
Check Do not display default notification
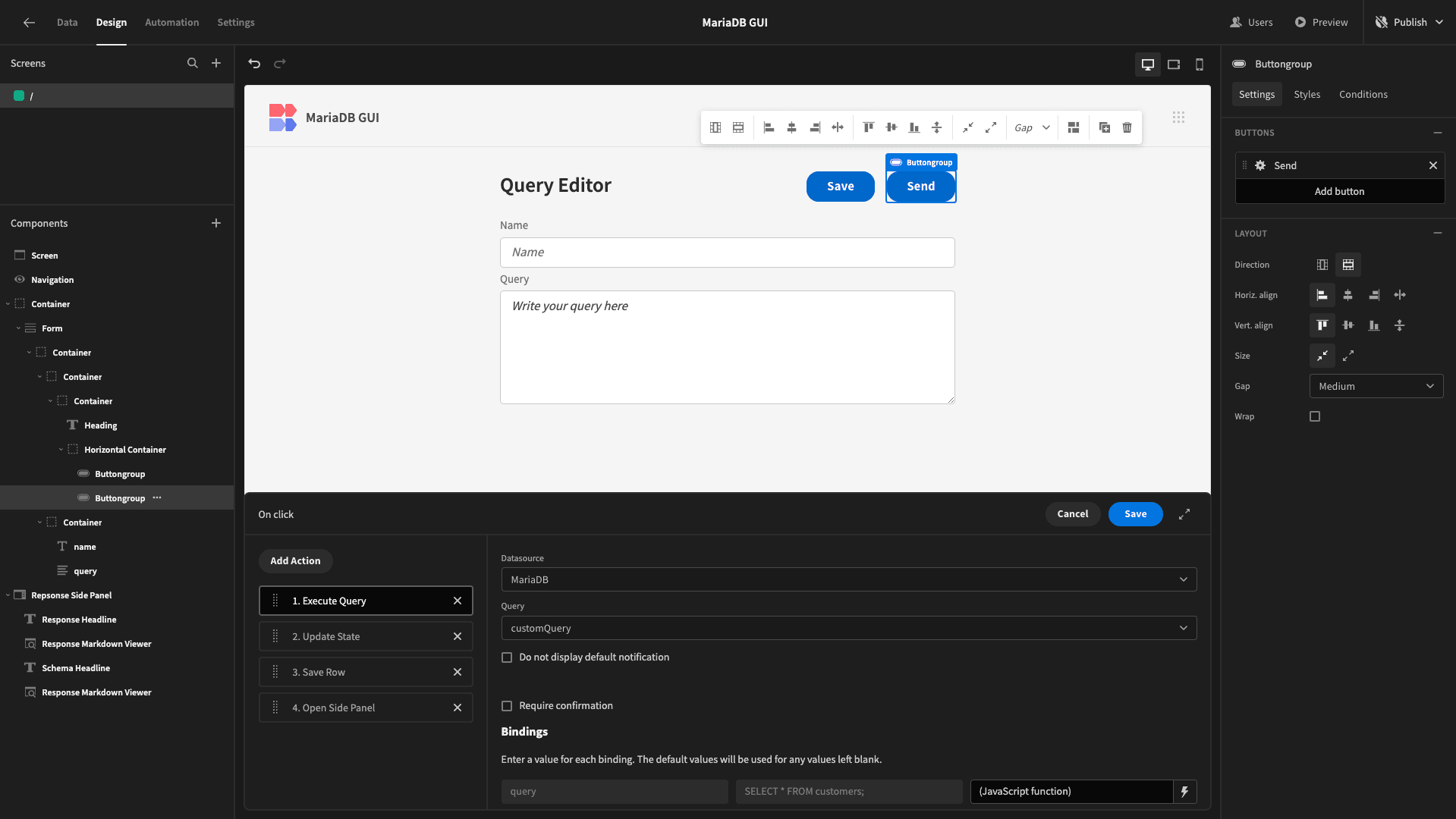pyautogui.click(x=507, y=657)
